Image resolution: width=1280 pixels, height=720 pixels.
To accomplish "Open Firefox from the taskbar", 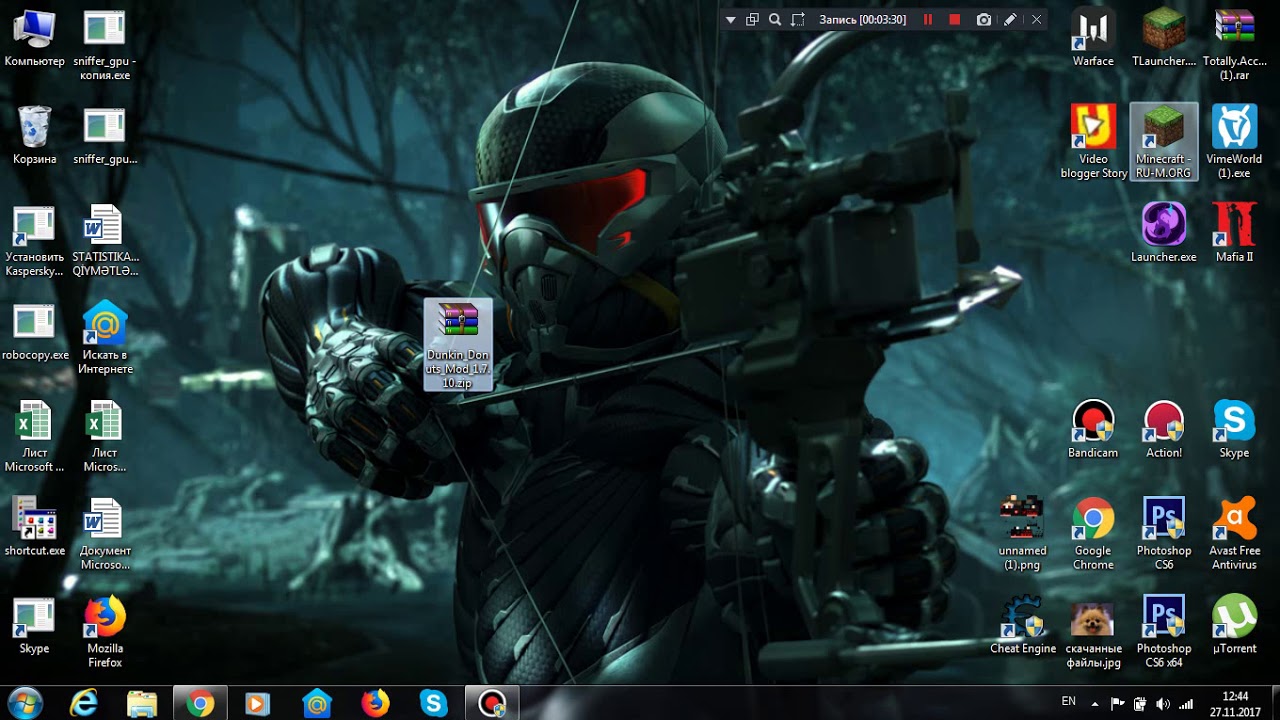I will pos(375,703).
